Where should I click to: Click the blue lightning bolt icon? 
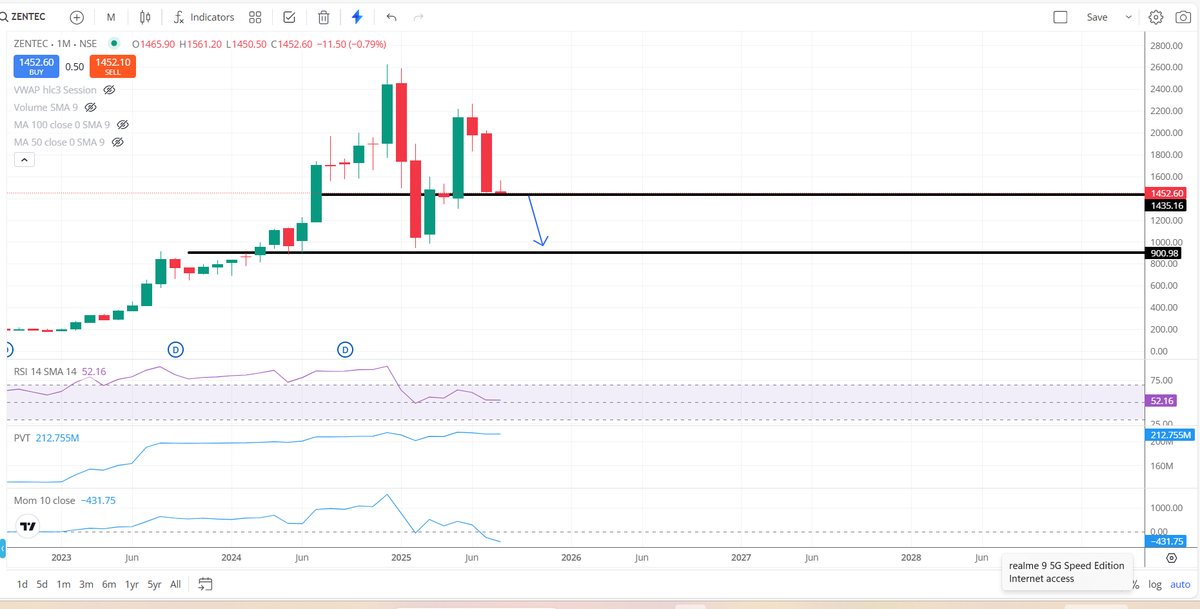(x=357, y=17)
